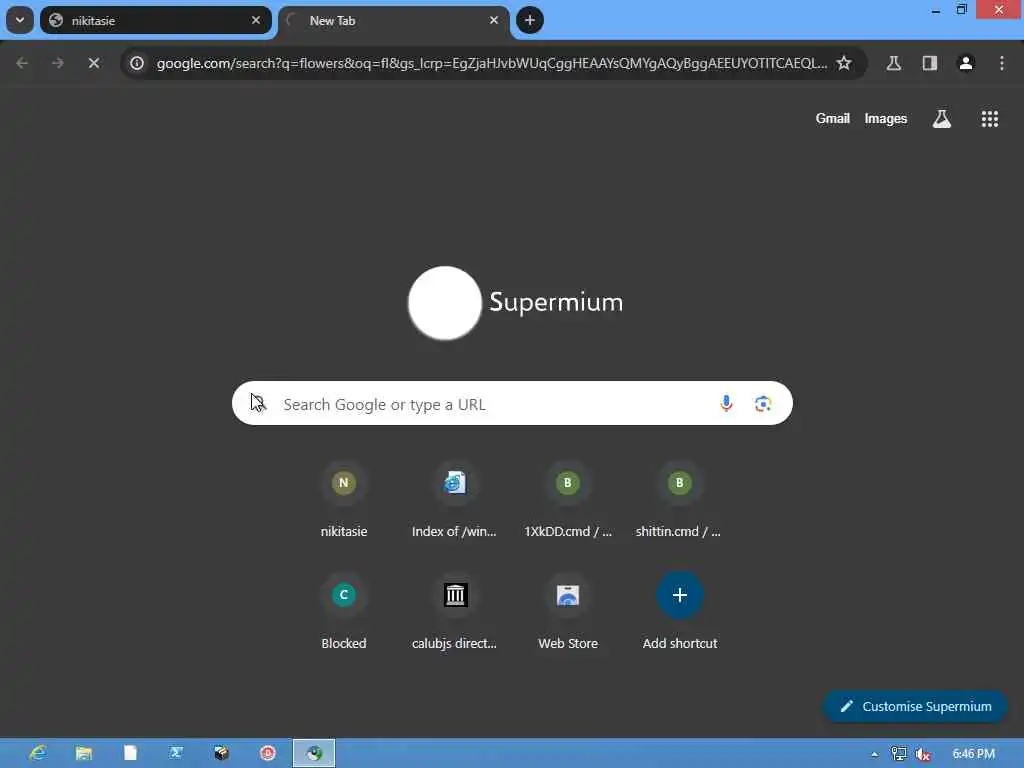Close the nikitasie tab
Viewport: 1024px width, 768px height.
(x=256, y=20)
